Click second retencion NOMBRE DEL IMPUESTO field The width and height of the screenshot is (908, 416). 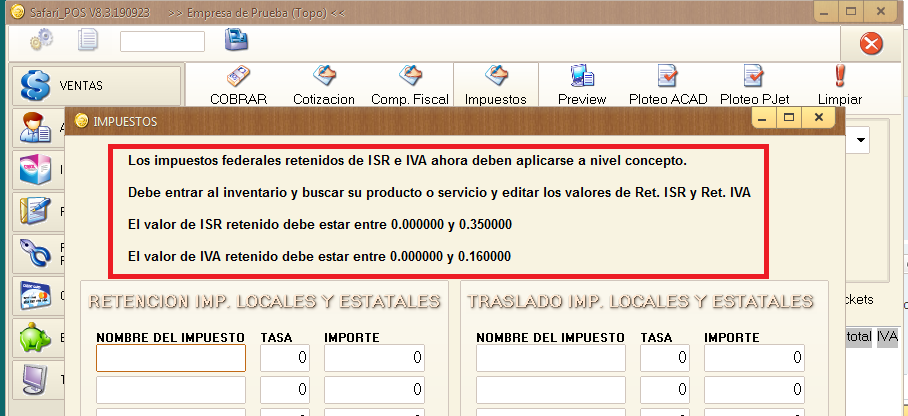[x=171, y=390]
